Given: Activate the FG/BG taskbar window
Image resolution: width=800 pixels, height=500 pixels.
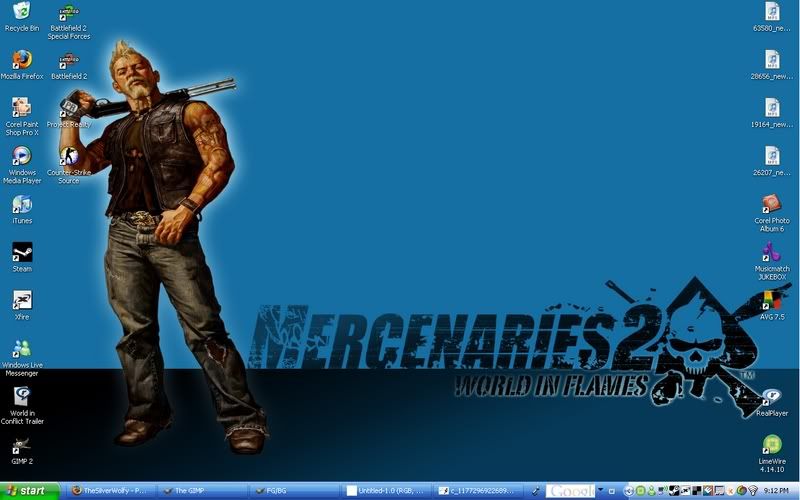Looking at the screenshot, I should click(x=294, y=491).
